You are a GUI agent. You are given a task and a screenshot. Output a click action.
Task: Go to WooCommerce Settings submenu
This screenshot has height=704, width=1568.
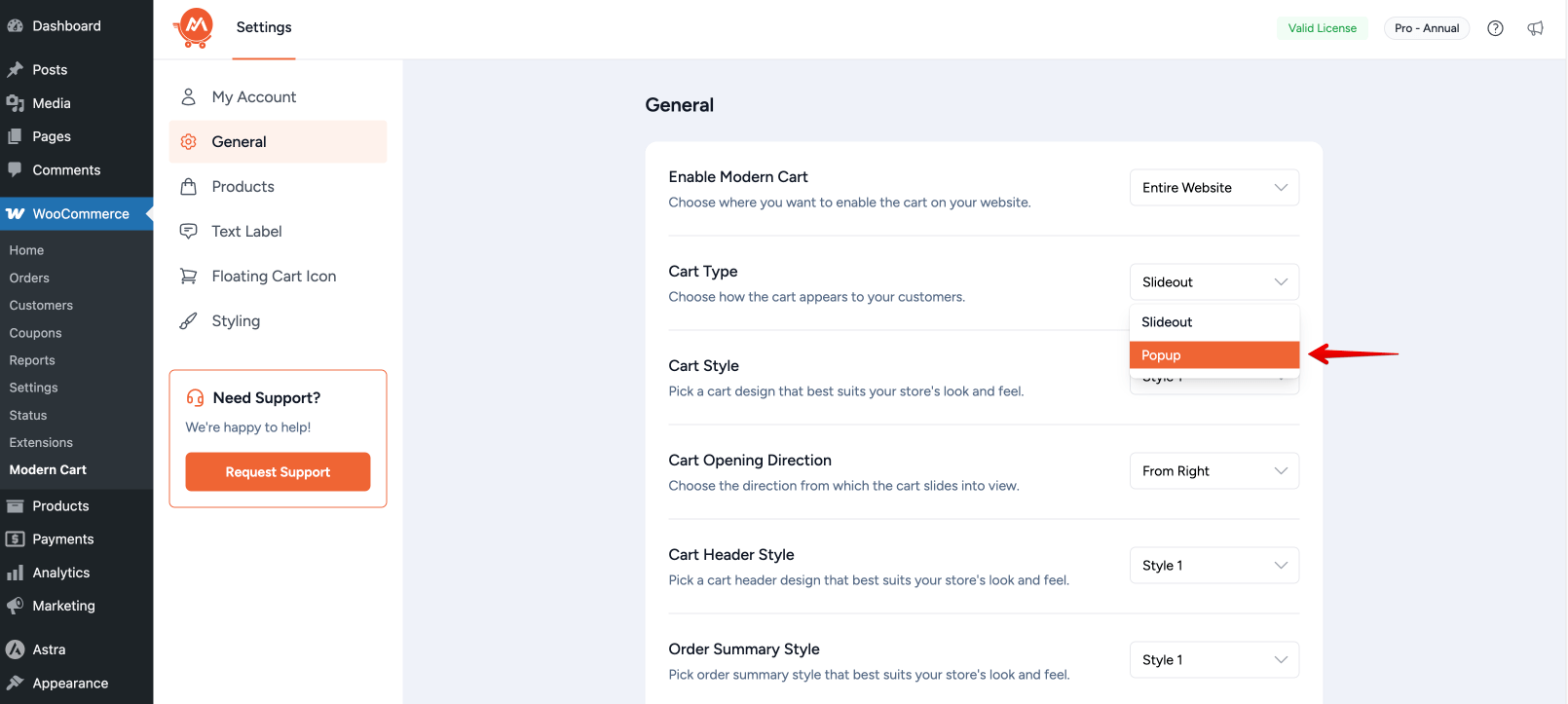tap(34, 388)
